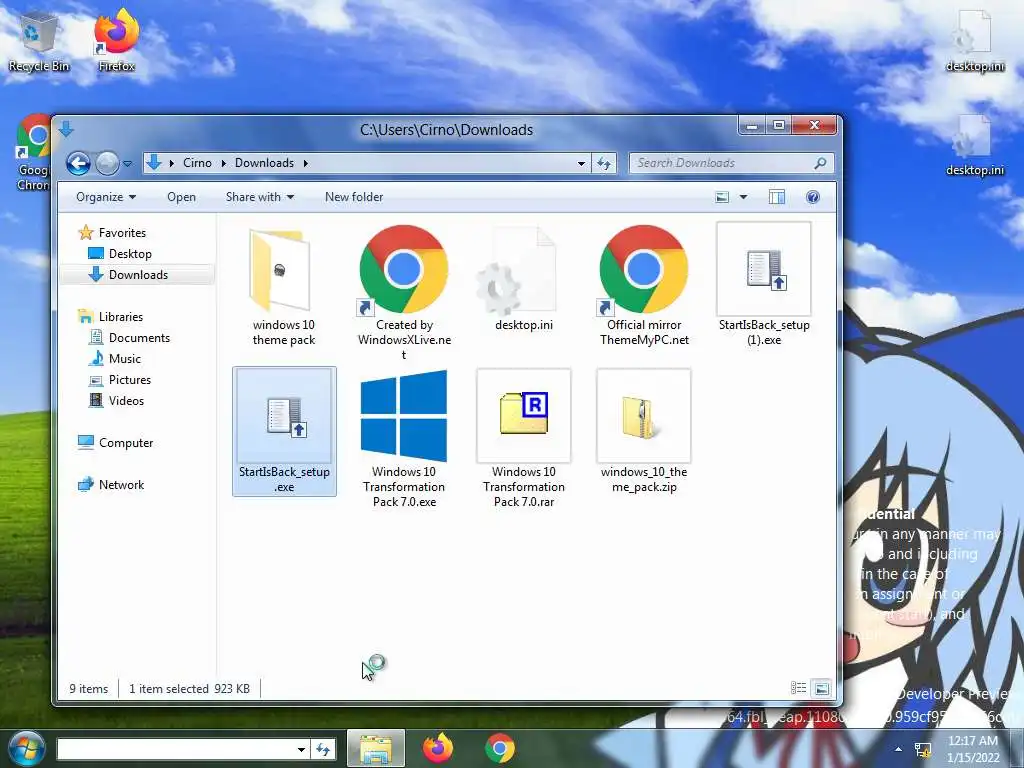Click the Back navigation arrow
This screenshot has width=1024, height=768.
tap(78, 163)
